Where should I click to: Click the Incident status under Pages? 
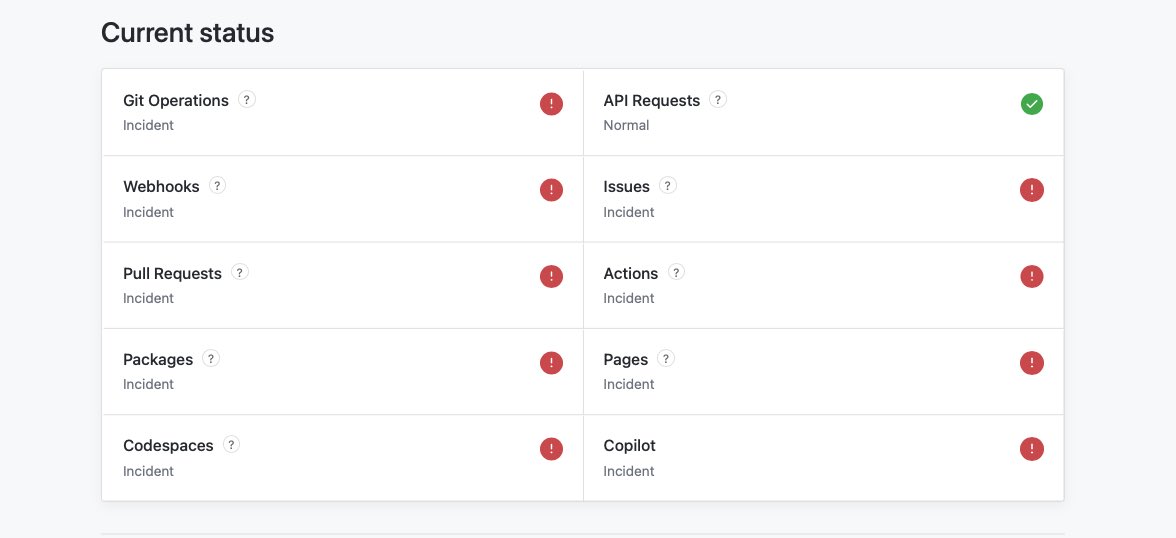(x=629, y=384)
